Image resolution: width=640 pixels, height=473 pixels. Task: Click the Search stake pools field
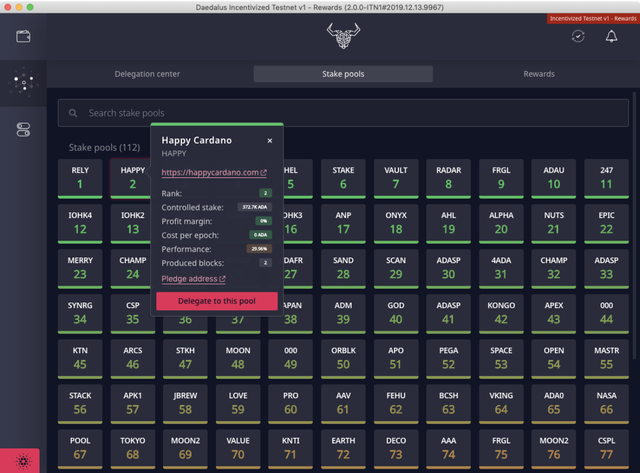tap(343, 113)
